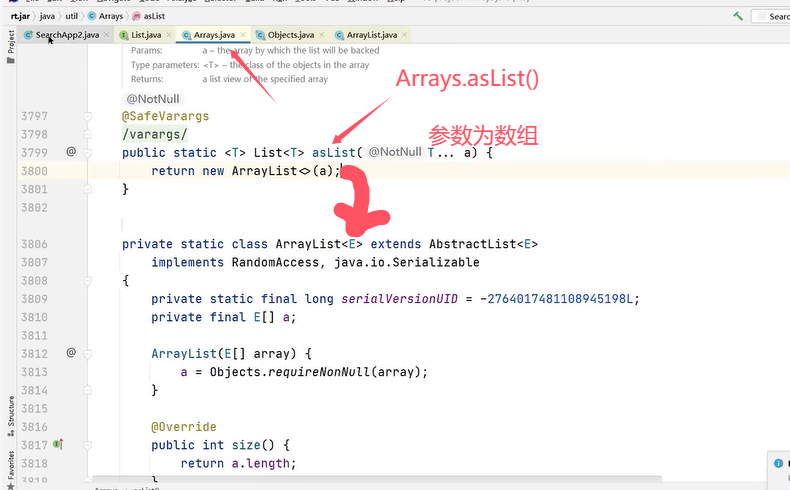Open the Project tool window
The height and width of the screenshot is (490, 790).
pos(11,46)
